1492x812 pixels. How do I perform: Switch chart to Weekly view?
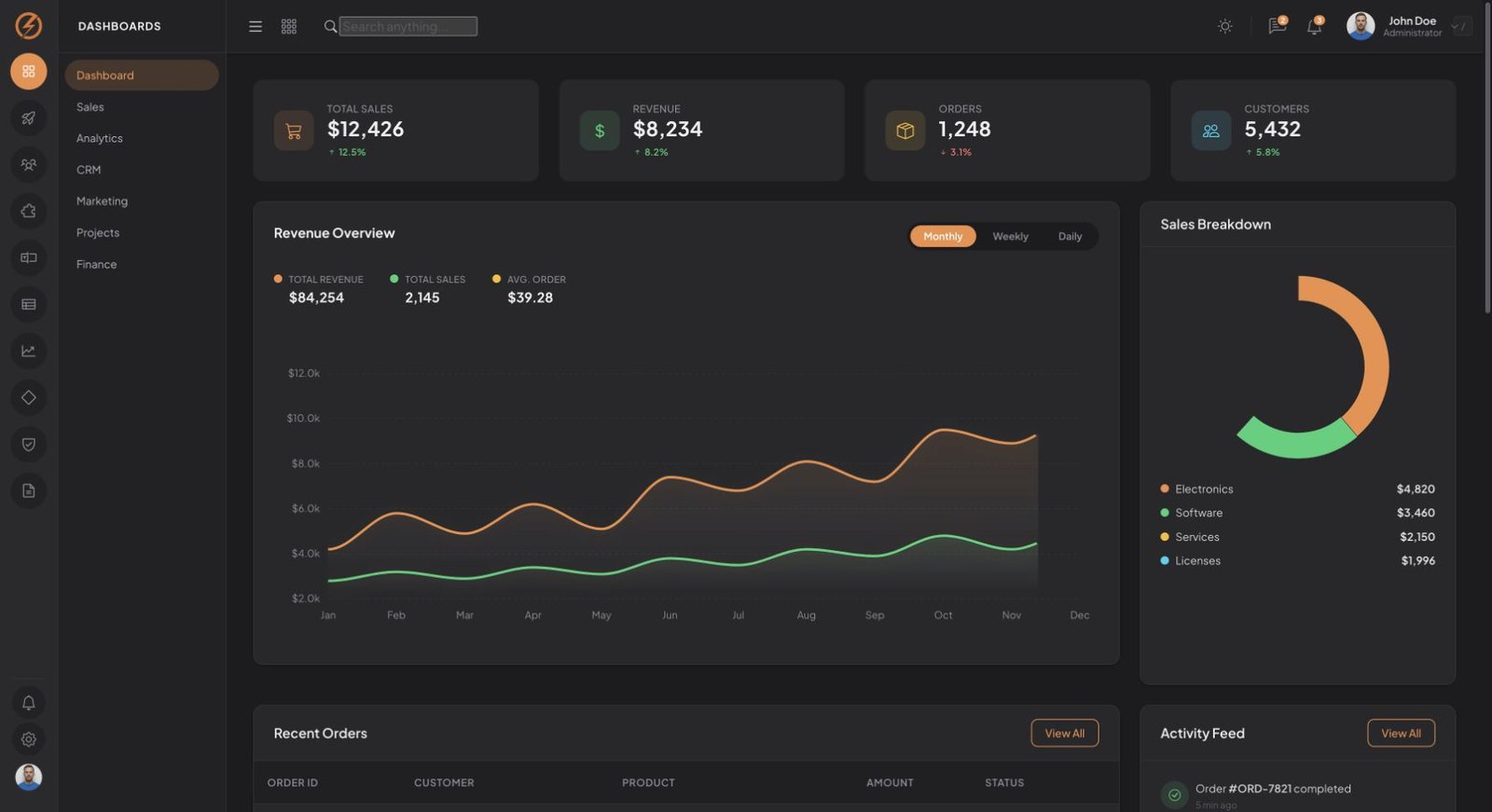(1010, 236)
